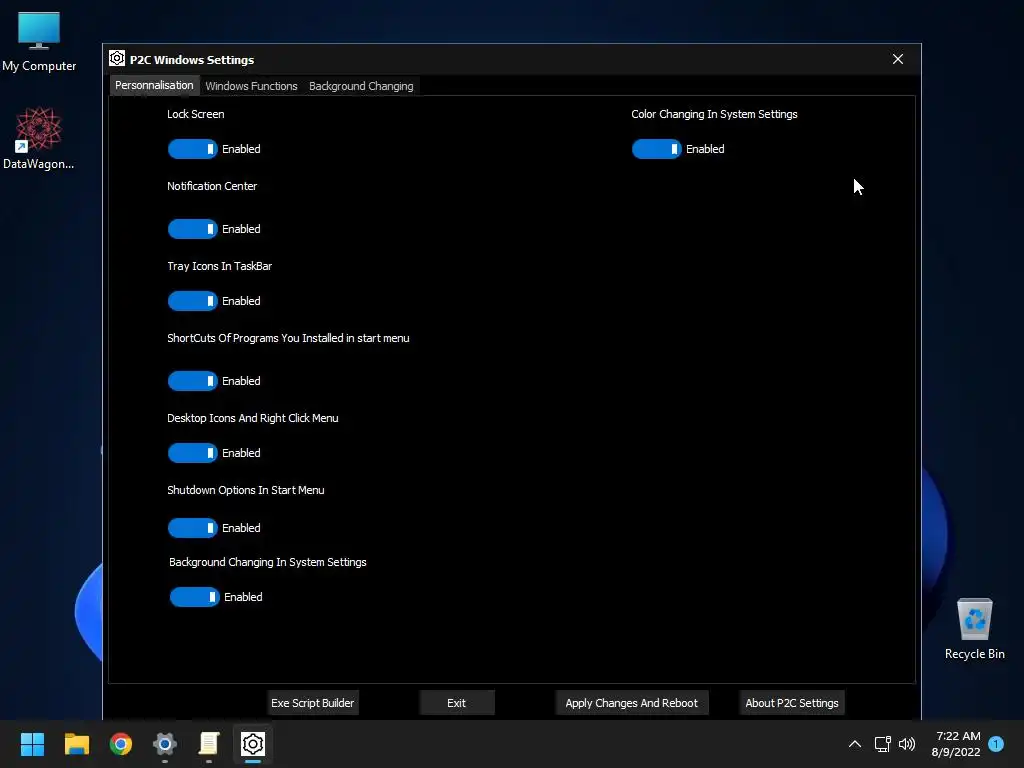Select the DataWagon desktop shortcut

coord(39,138)
